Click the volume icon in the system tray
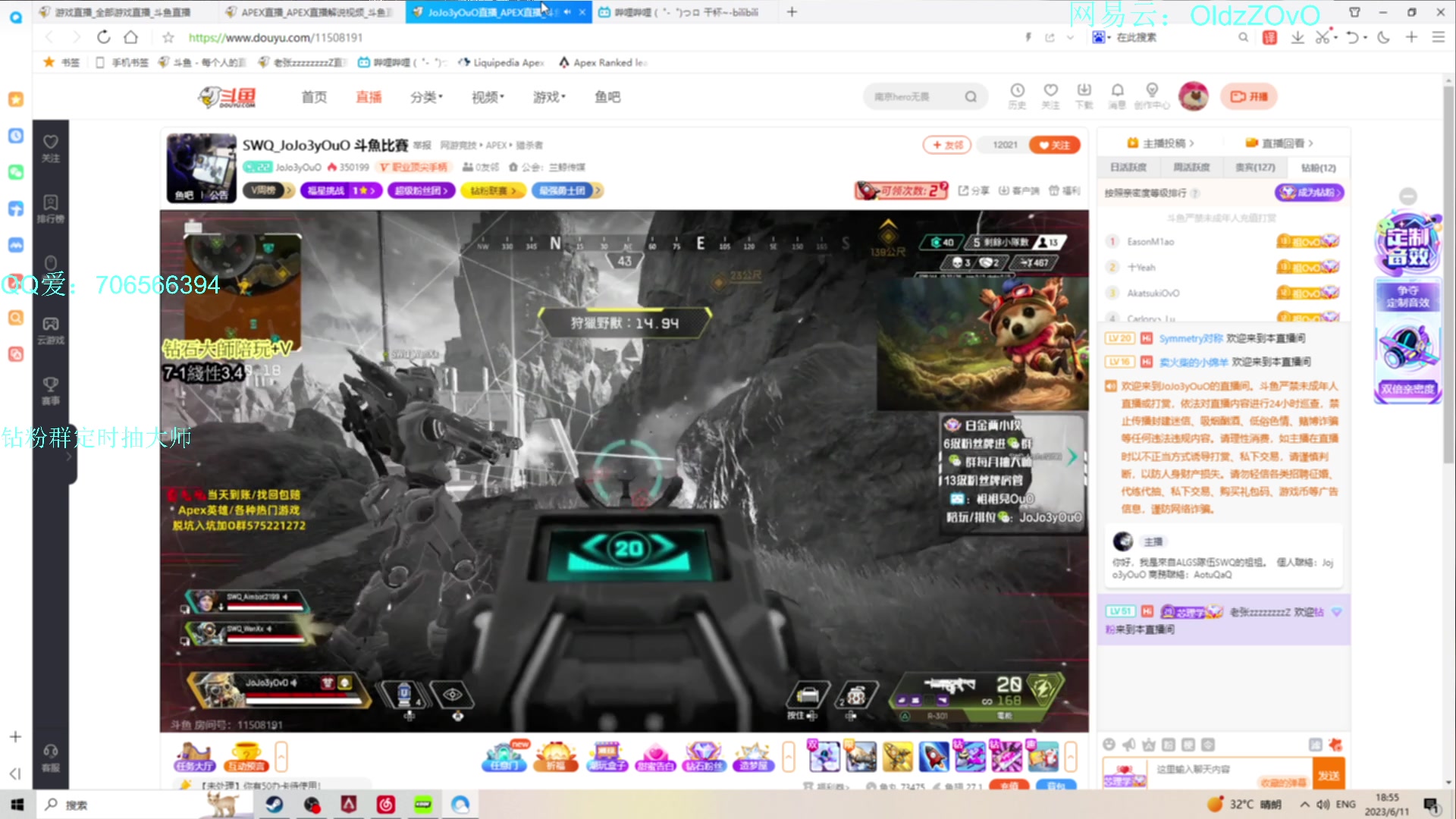Viewport: 1456px width, 819px height. [1323, 805]
